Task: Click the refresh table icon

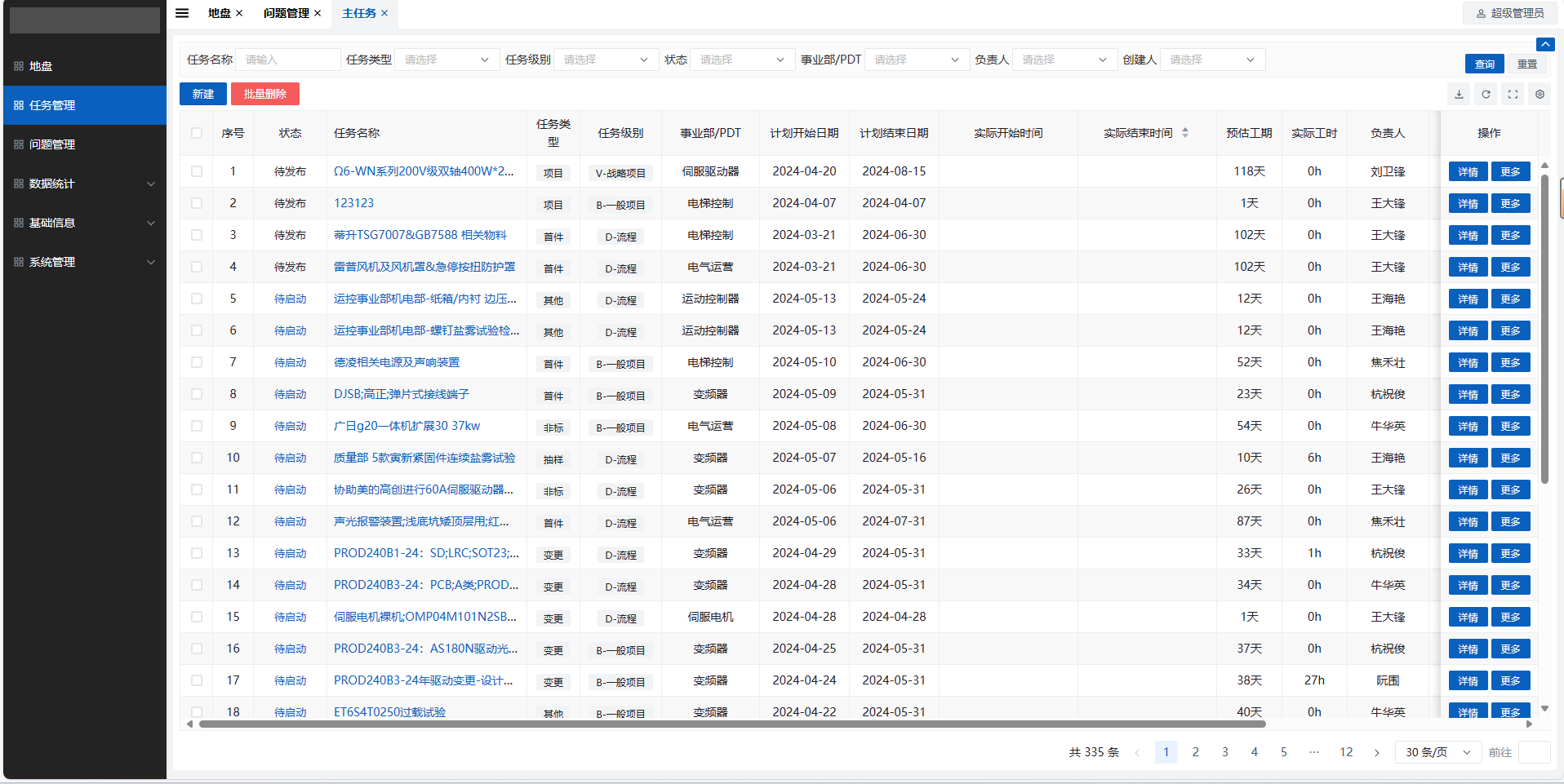Action: (1486, 95)
